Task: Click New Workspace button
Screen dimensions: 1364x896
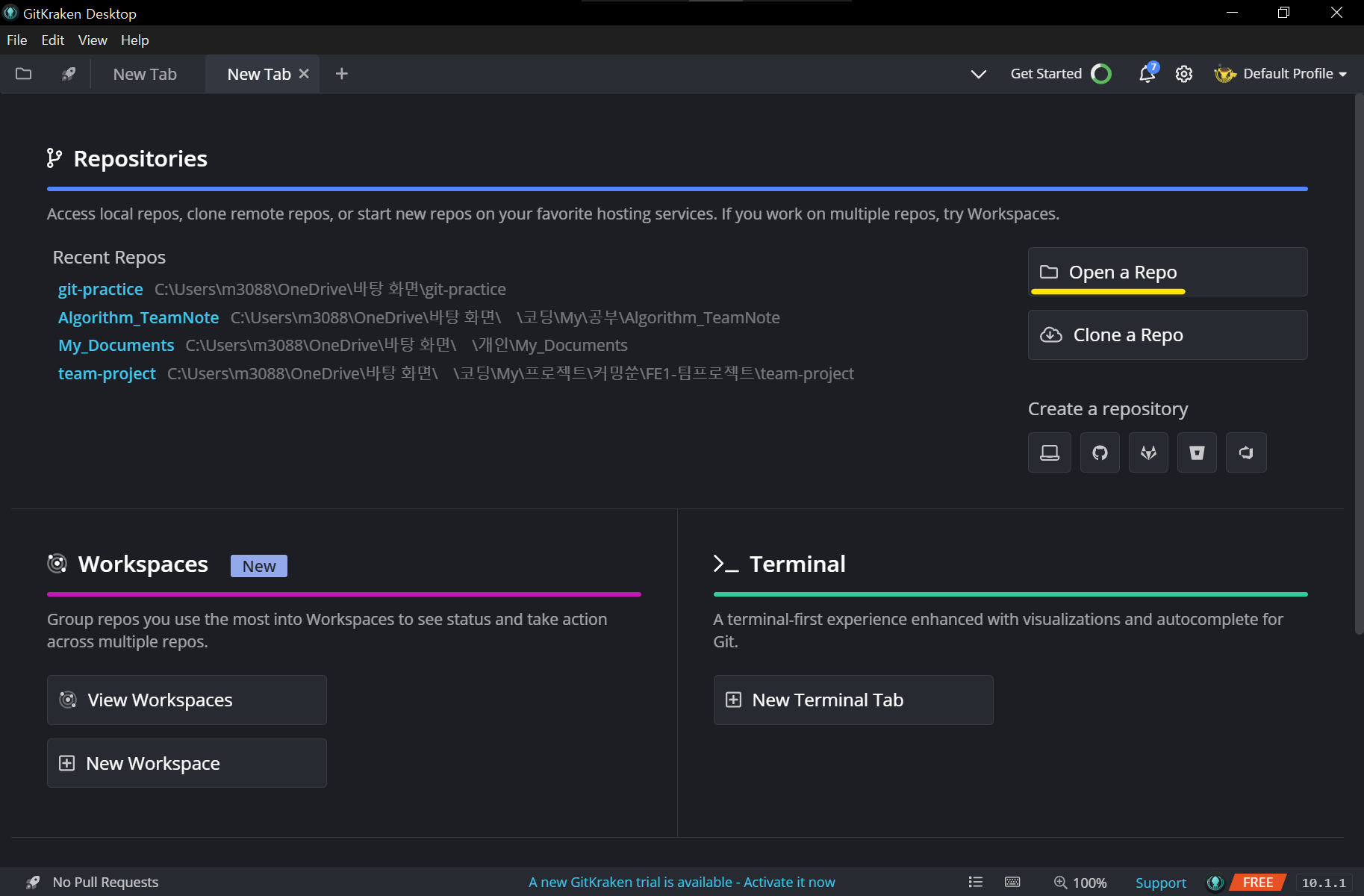Action: point(187,763)
